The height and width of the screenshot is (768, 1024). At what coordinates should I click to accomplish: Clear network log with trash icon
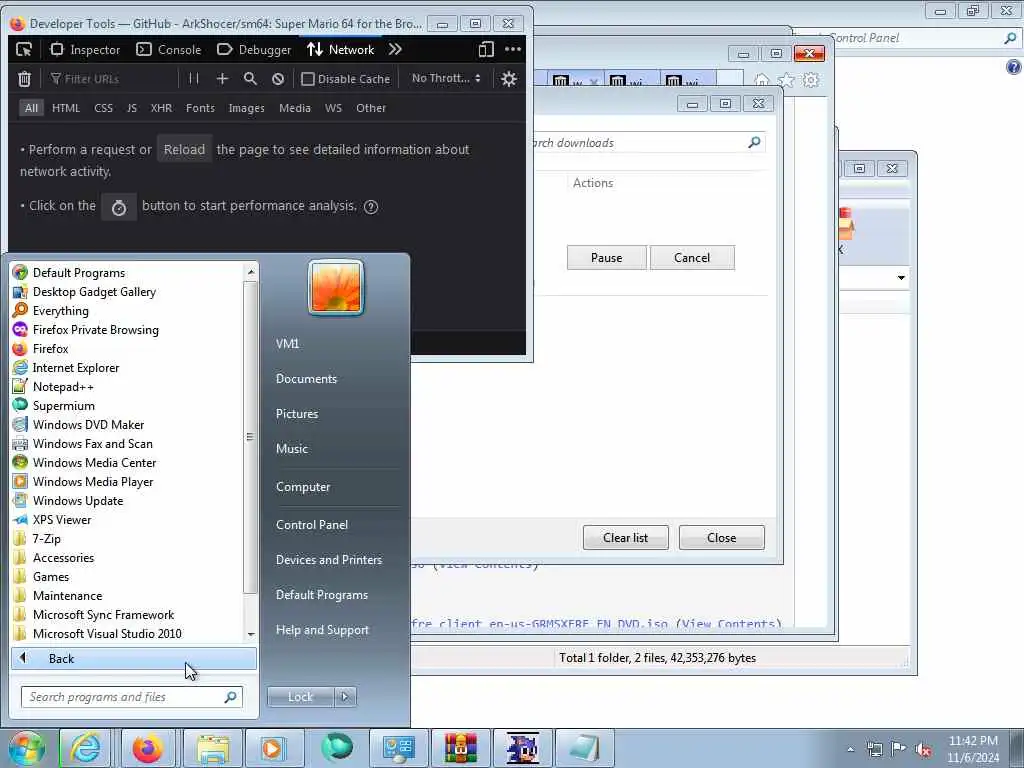pos(24,79)
